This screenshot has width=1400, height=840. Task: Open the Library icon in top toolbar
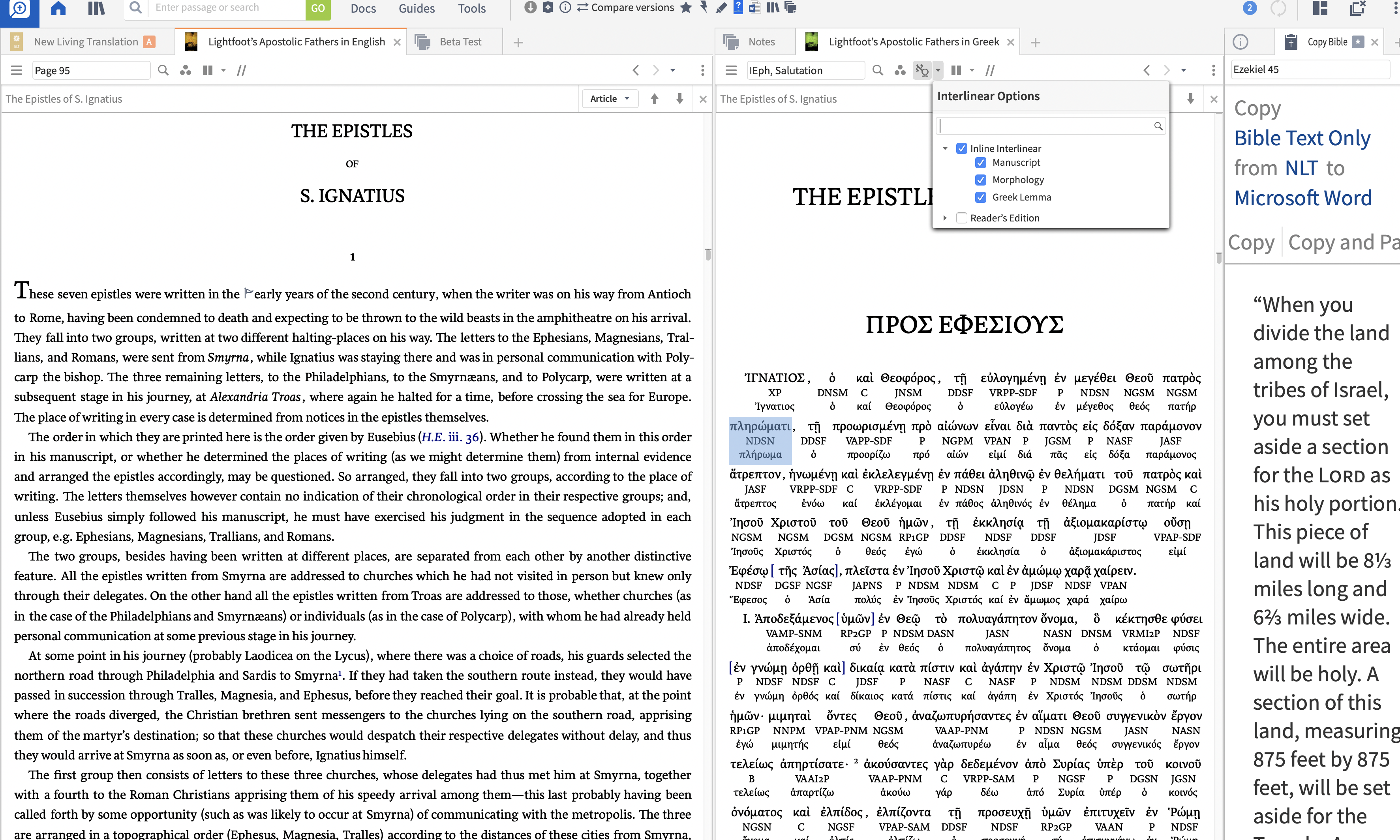(x=97, y=8)
